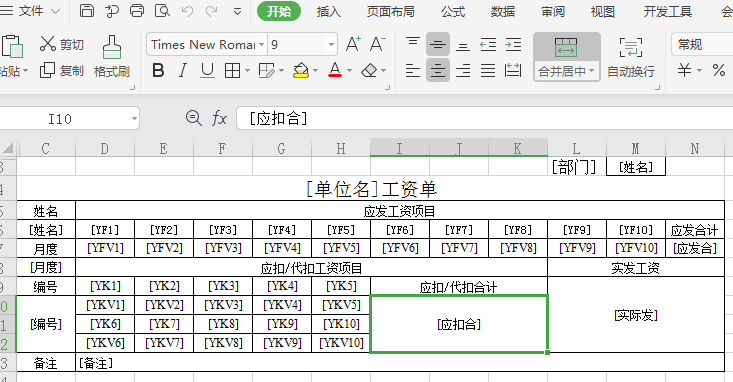Open the Formulas tab
The width and height of the screenshot is (733, 382).
pos(453,11)
